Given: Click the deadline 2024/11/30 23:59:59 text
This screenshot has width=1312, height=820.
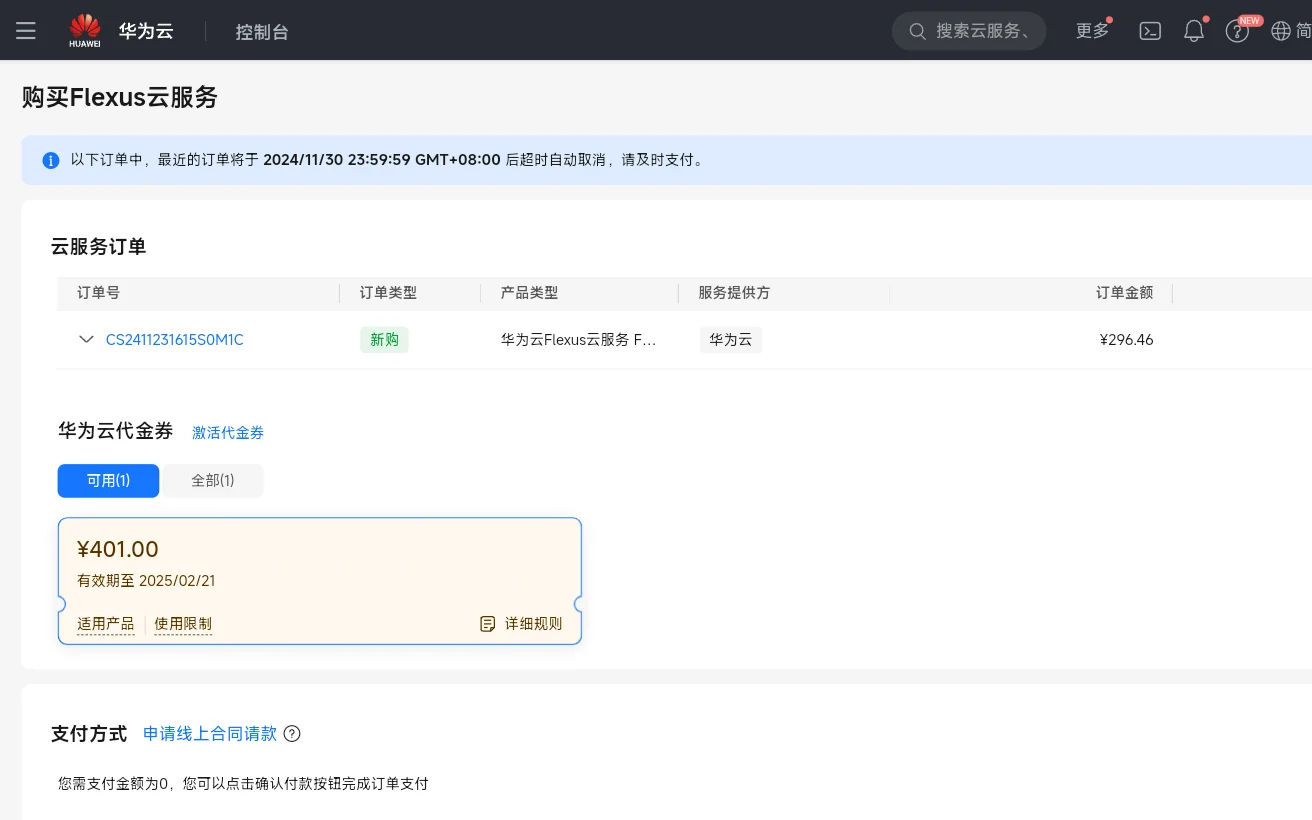Looking at the screenshot, I should [x=382, y=160].
